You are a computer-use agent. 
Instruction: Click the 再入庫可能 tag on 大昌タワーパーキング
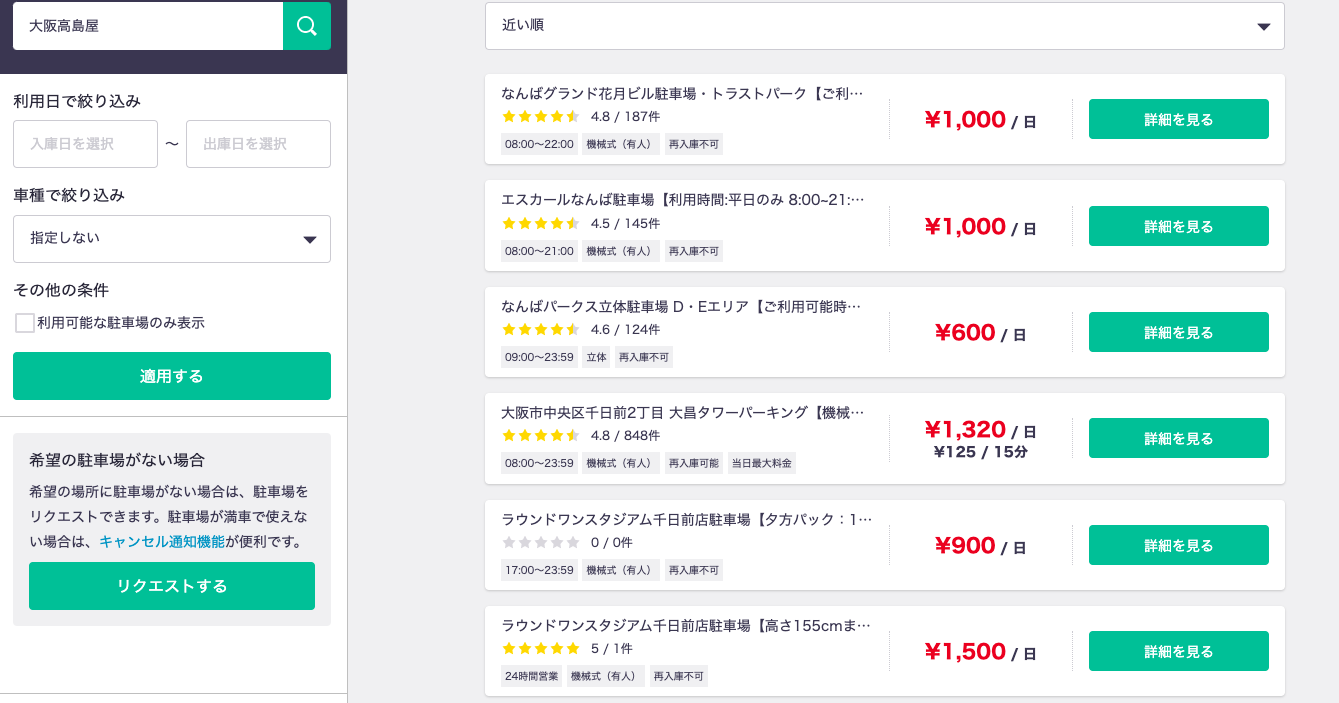click(693, 463)
